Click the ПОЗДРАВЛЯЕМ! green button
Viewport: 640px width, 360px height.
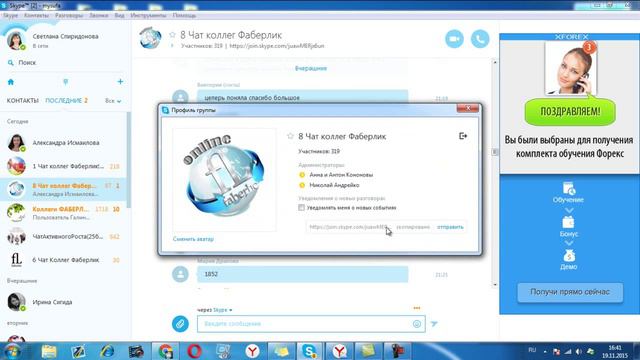pyautogui.click(x=570, y=111)
